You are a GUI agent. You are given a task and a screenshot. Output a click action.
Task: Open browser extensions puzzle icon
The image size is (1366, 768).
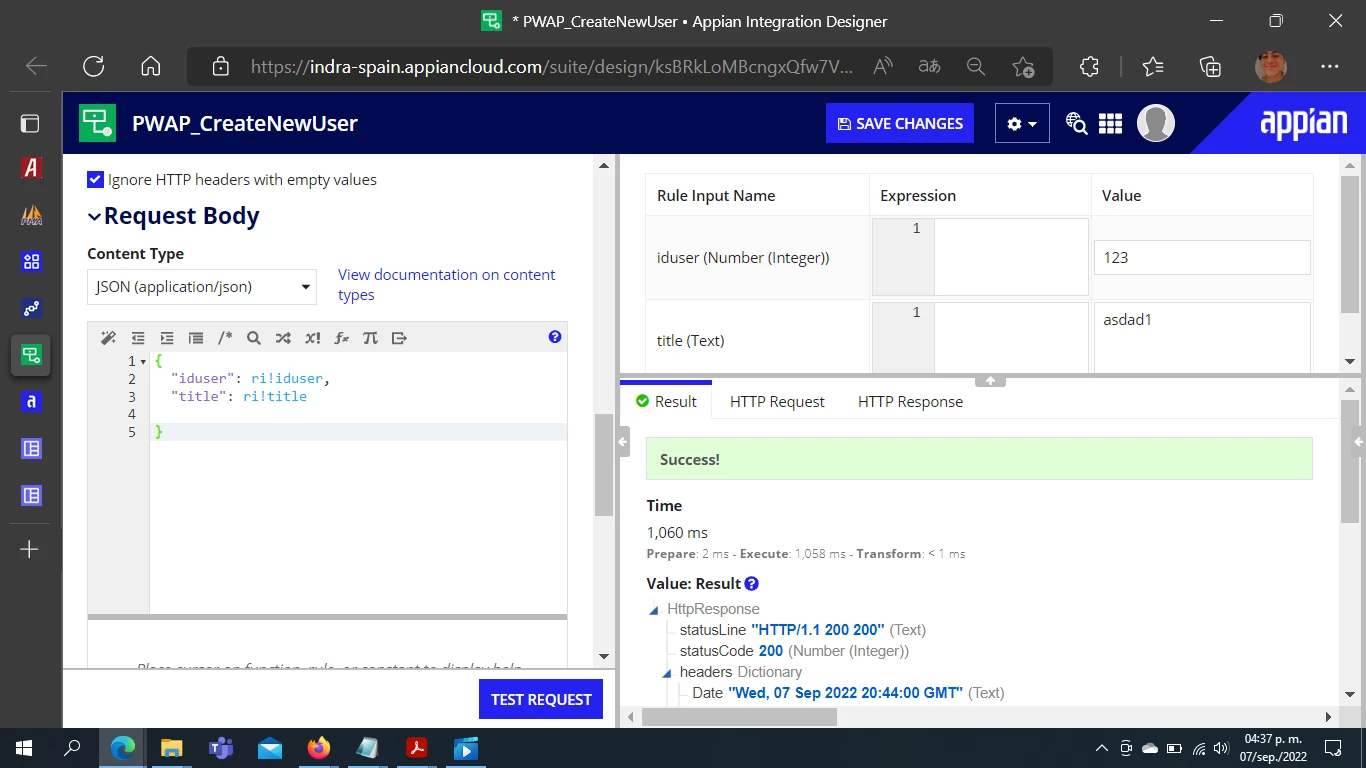[x=1089, y=66]
